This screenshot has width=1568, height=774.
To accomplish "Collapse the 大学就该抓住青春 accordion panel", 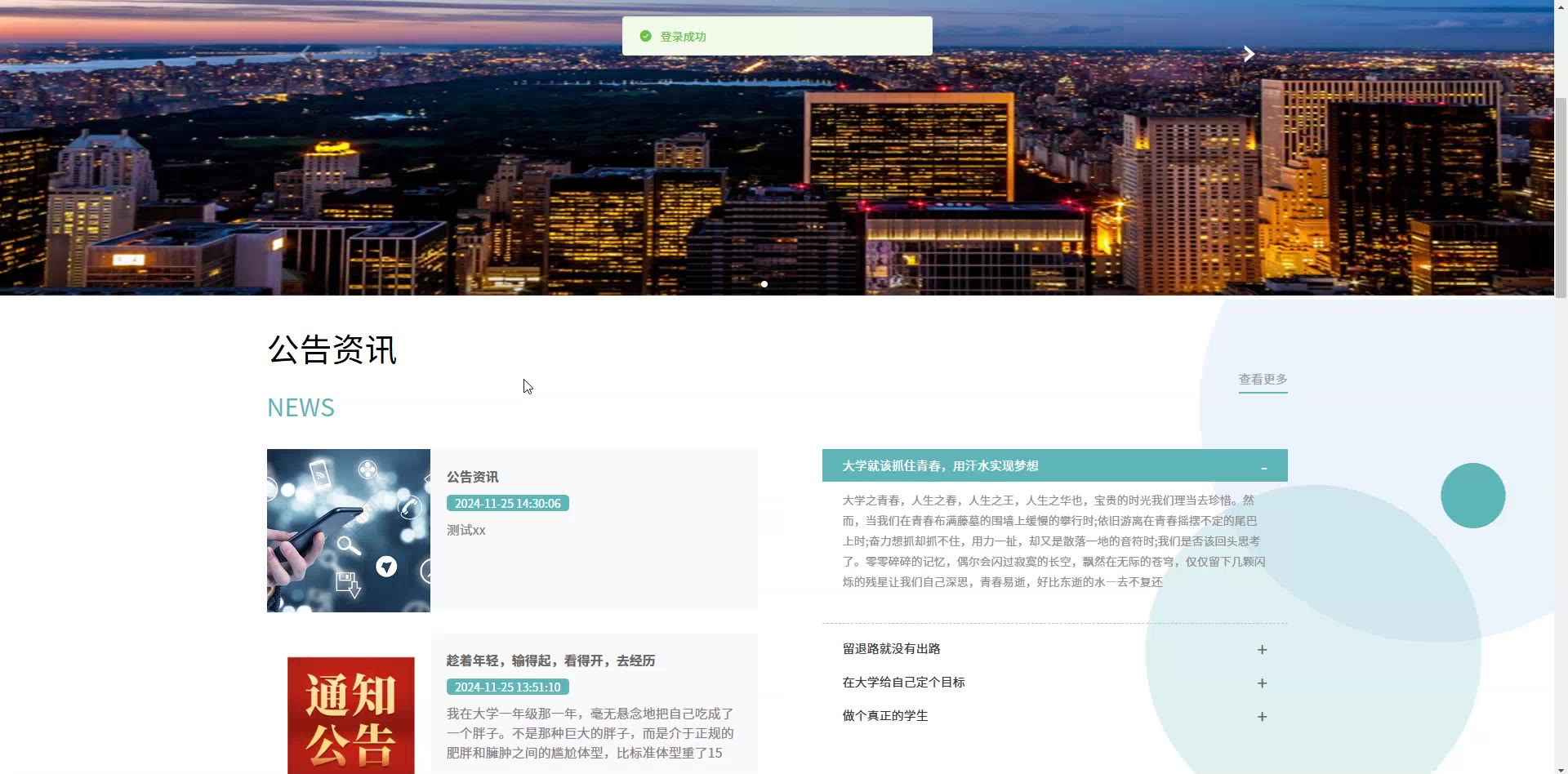I will [1054, 465].
